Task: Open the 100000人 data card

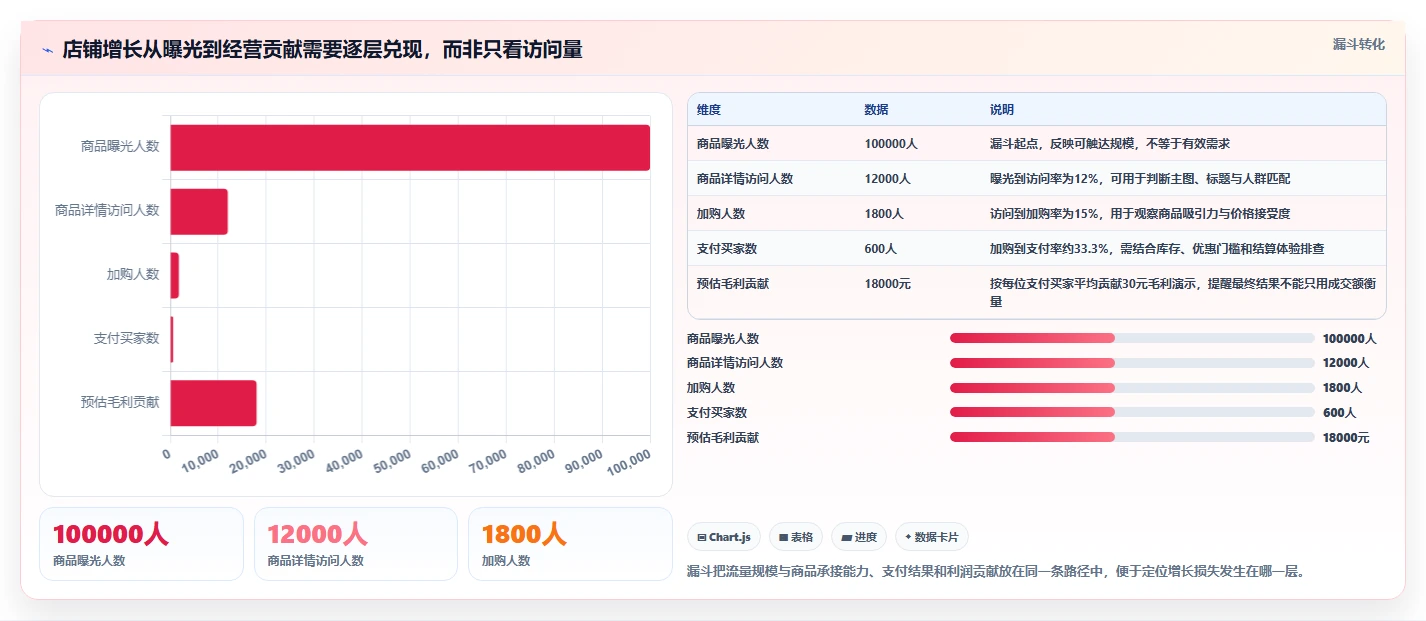Action: [141, 544]
